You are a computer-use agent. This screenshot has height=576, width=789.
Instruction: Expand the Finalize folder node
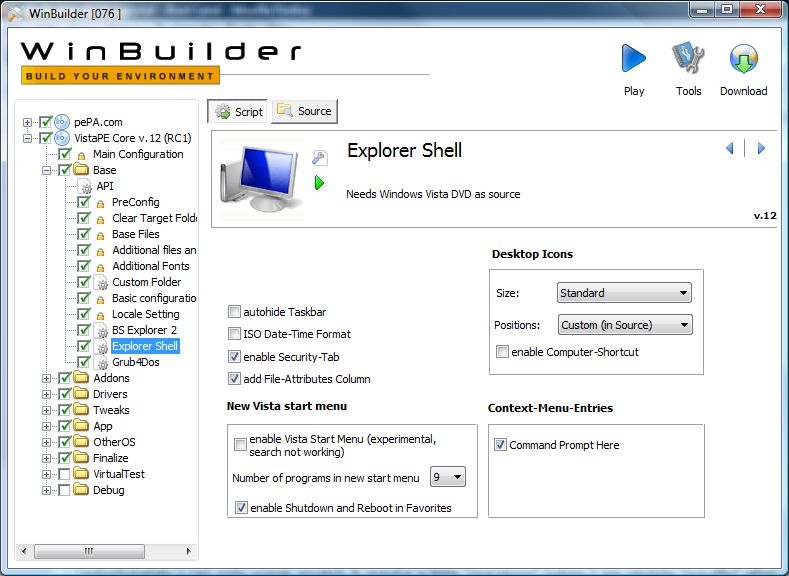46,458
